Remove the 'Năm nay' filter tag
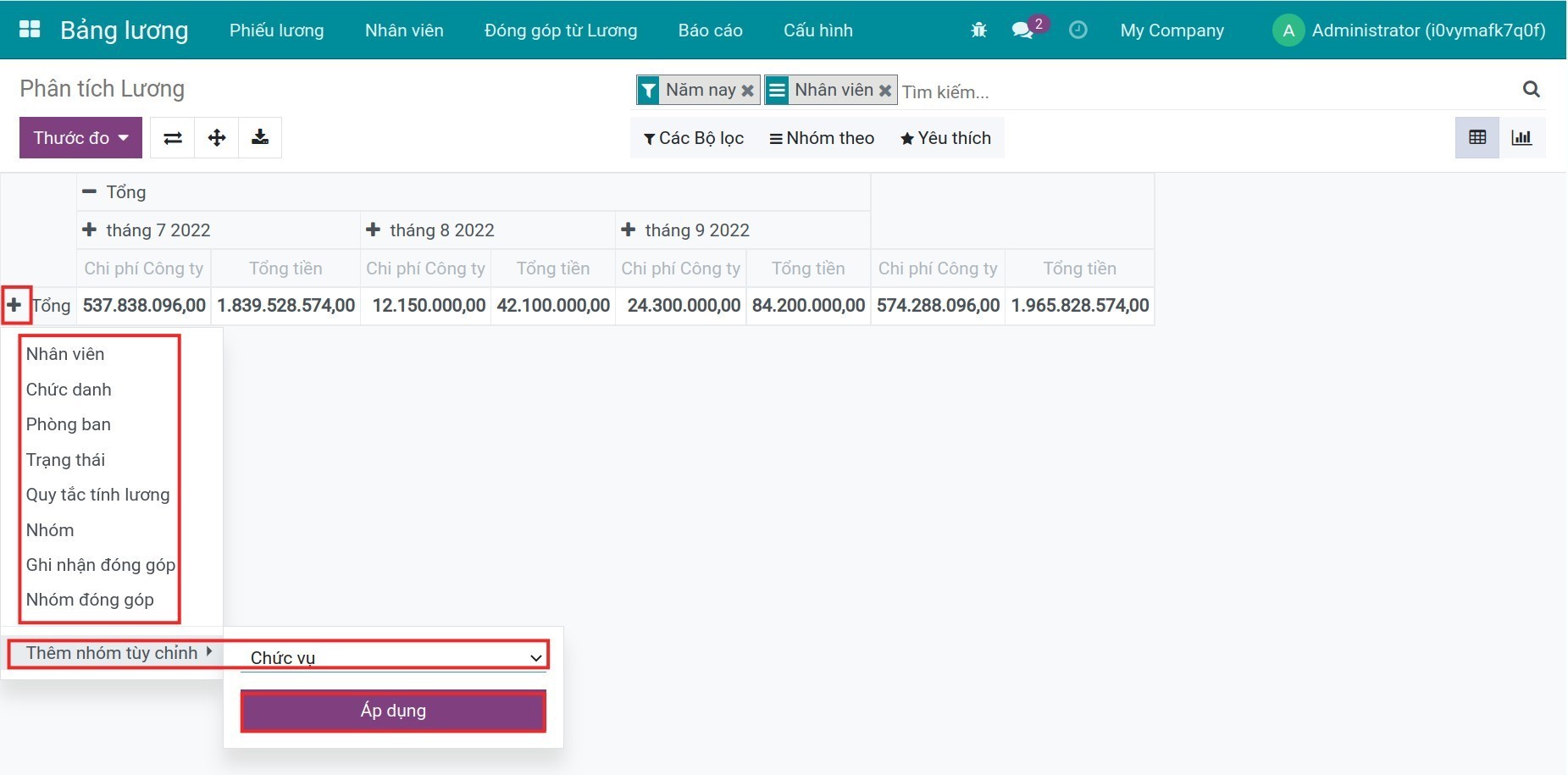Viewport: 1568px width, 775px height. [x=747, y=91]
